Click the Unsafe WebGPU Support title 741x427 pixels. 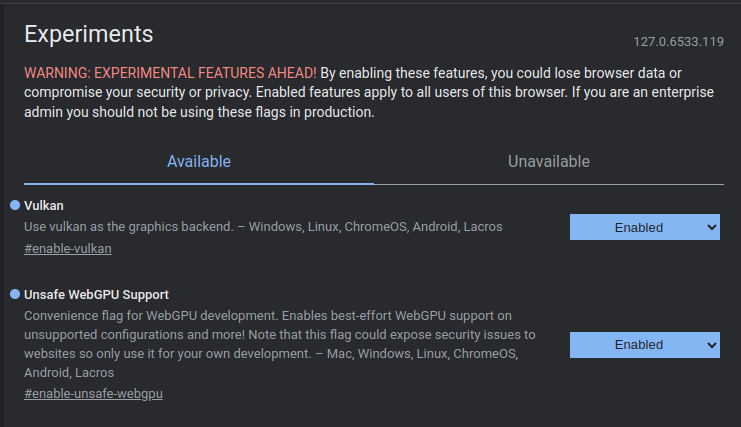96,294
